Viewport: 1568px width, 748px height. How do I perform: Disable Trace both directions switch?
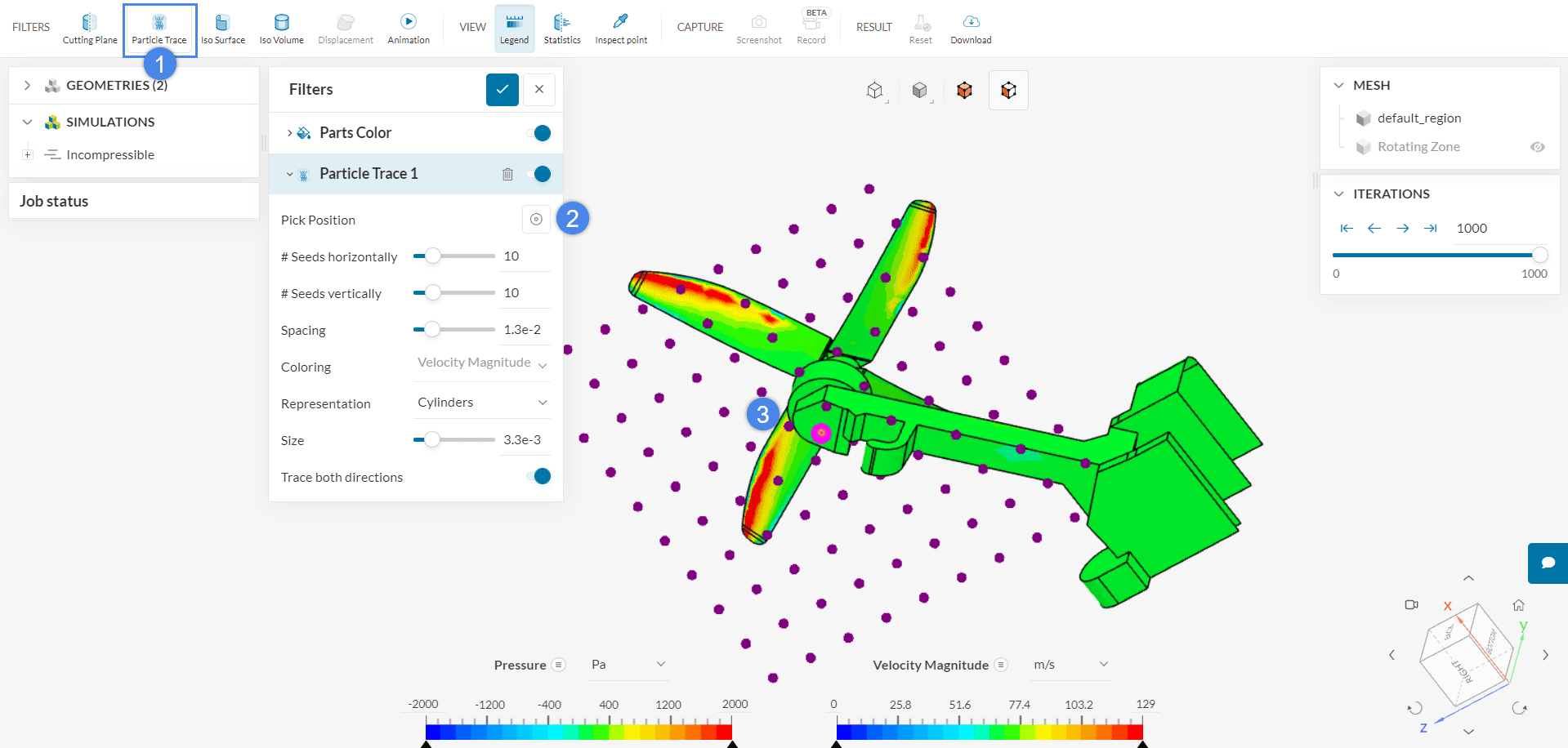(540, 476)
